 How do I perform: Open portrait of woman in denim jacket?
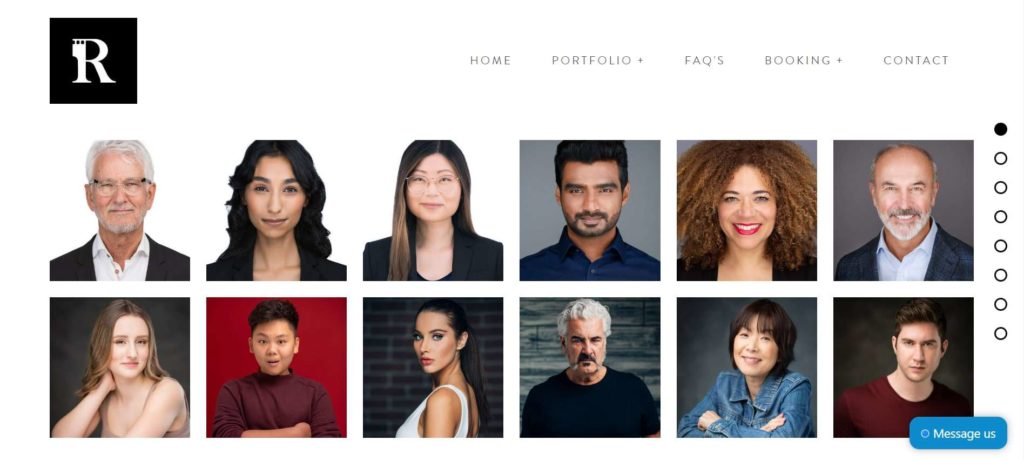(x=746, y=367)
